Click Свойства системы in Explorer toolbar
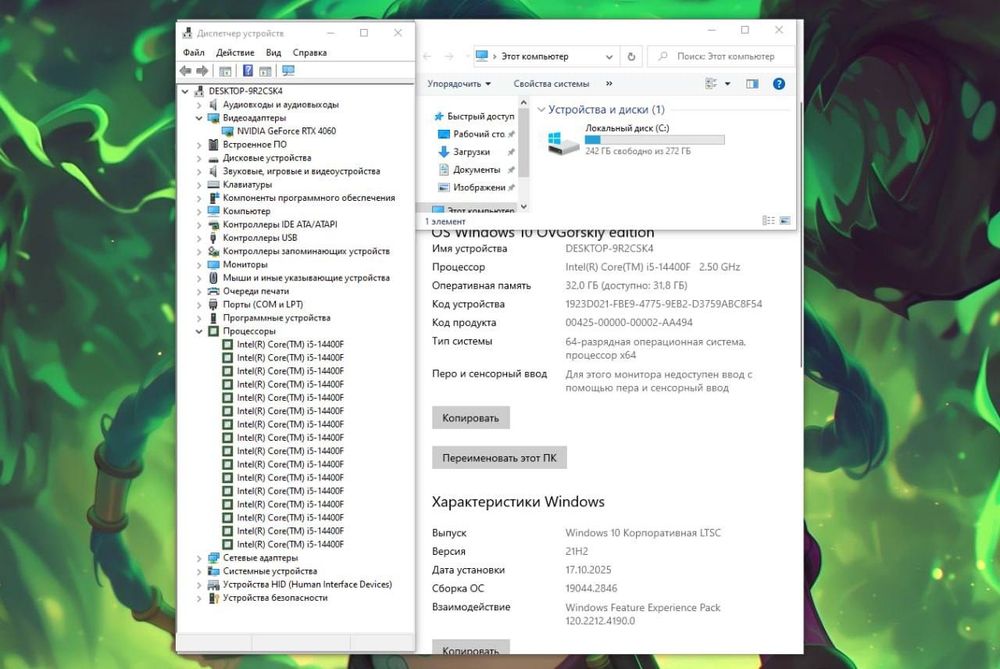Image resolution: width=1000 pixels, height=669 pixels. (x=551, y=84)
